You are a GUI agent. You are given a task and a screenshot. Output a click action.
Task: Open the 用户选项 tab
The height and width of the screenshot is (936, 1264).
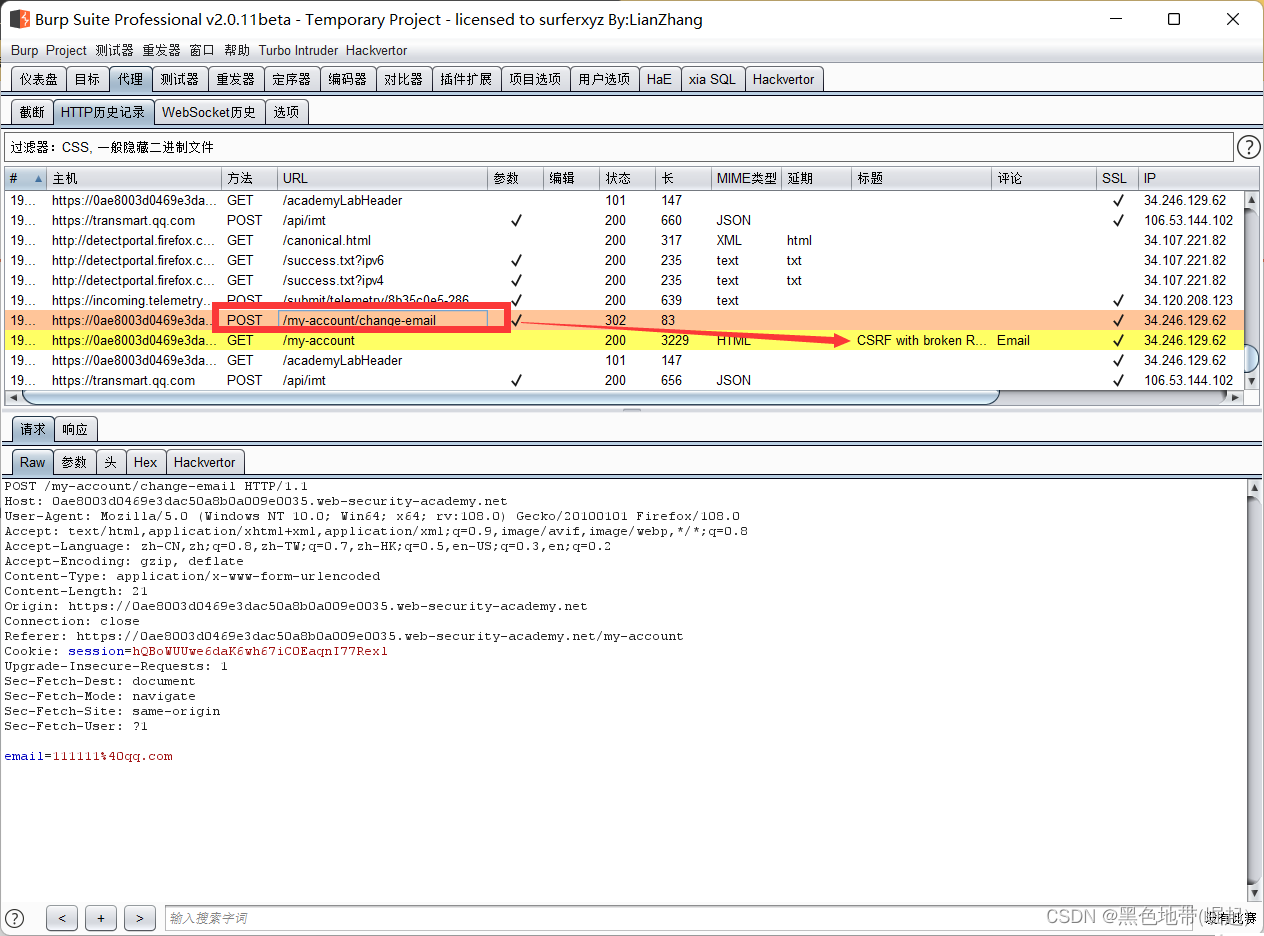[x=604, y=79]
